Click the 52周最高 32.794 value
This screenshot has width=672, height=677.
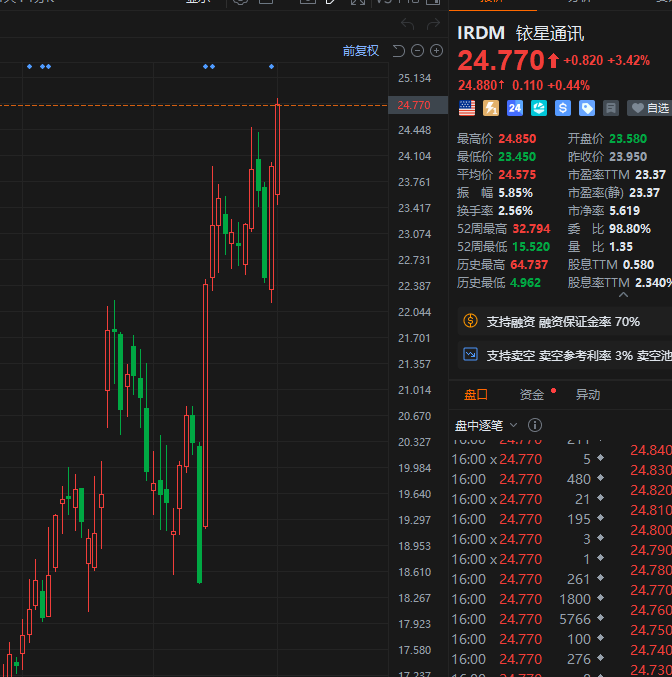pos(531,229)
